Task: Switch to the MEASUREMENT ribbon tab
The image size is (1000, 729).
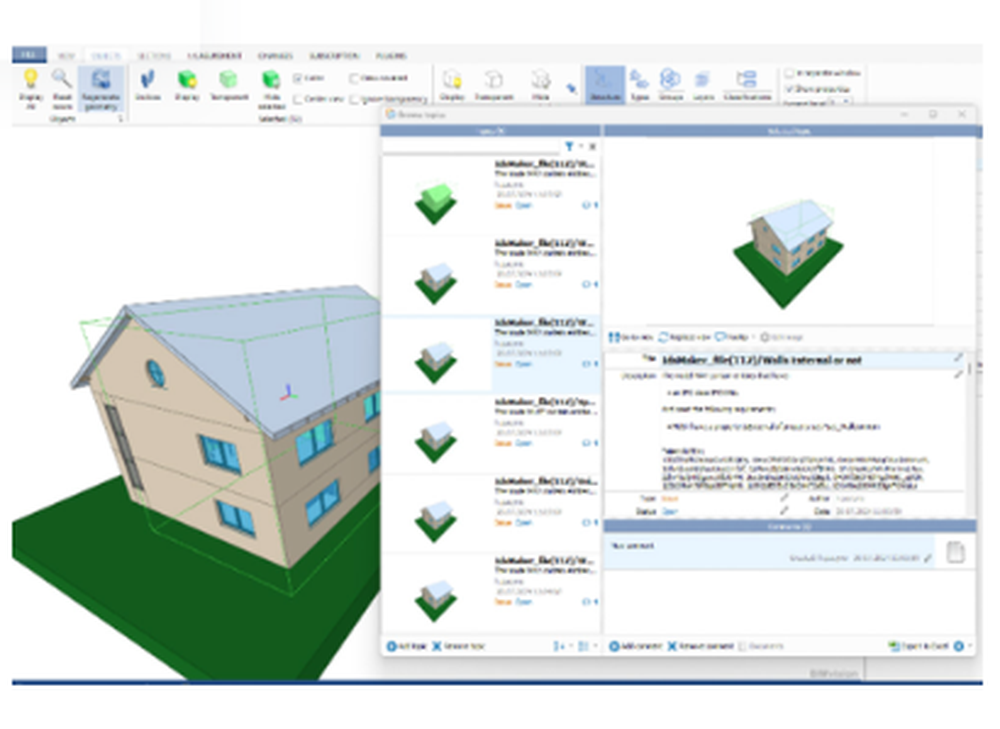Action: pos(214,56)
